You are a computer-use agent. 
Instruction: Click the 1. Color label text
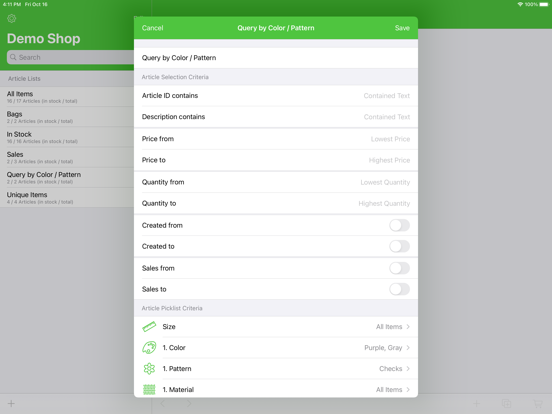pos(174,347)
